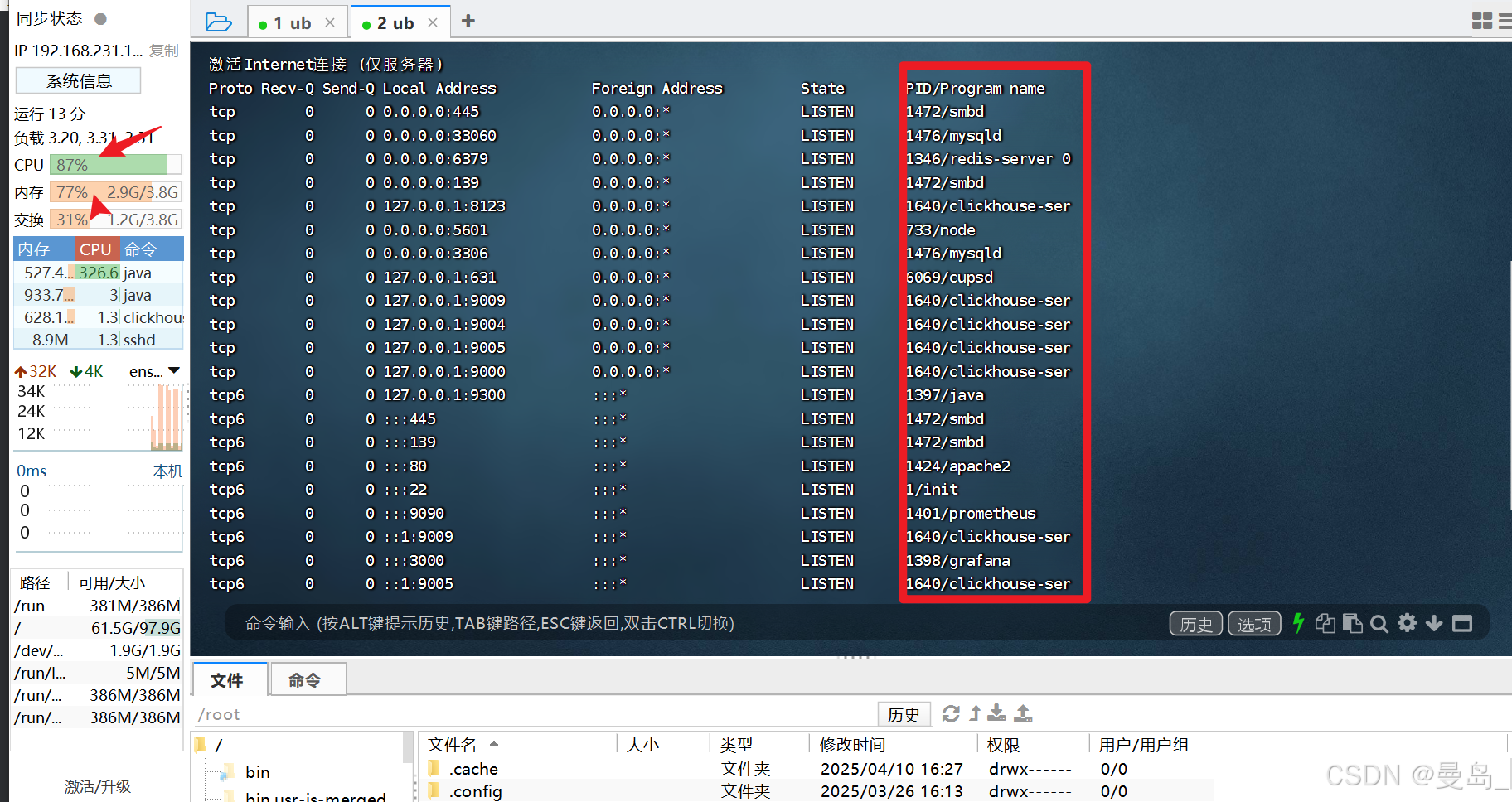
Task: Open the command 历史 button in terminal bar
Action: click(1196, 624)
